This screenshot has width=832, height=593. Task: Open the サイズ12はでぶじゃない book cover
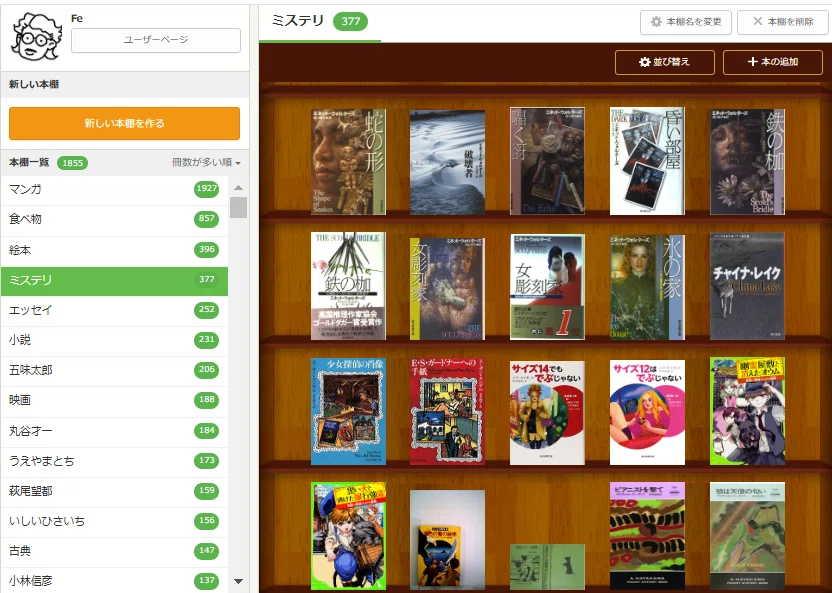[x=647, y=412]
